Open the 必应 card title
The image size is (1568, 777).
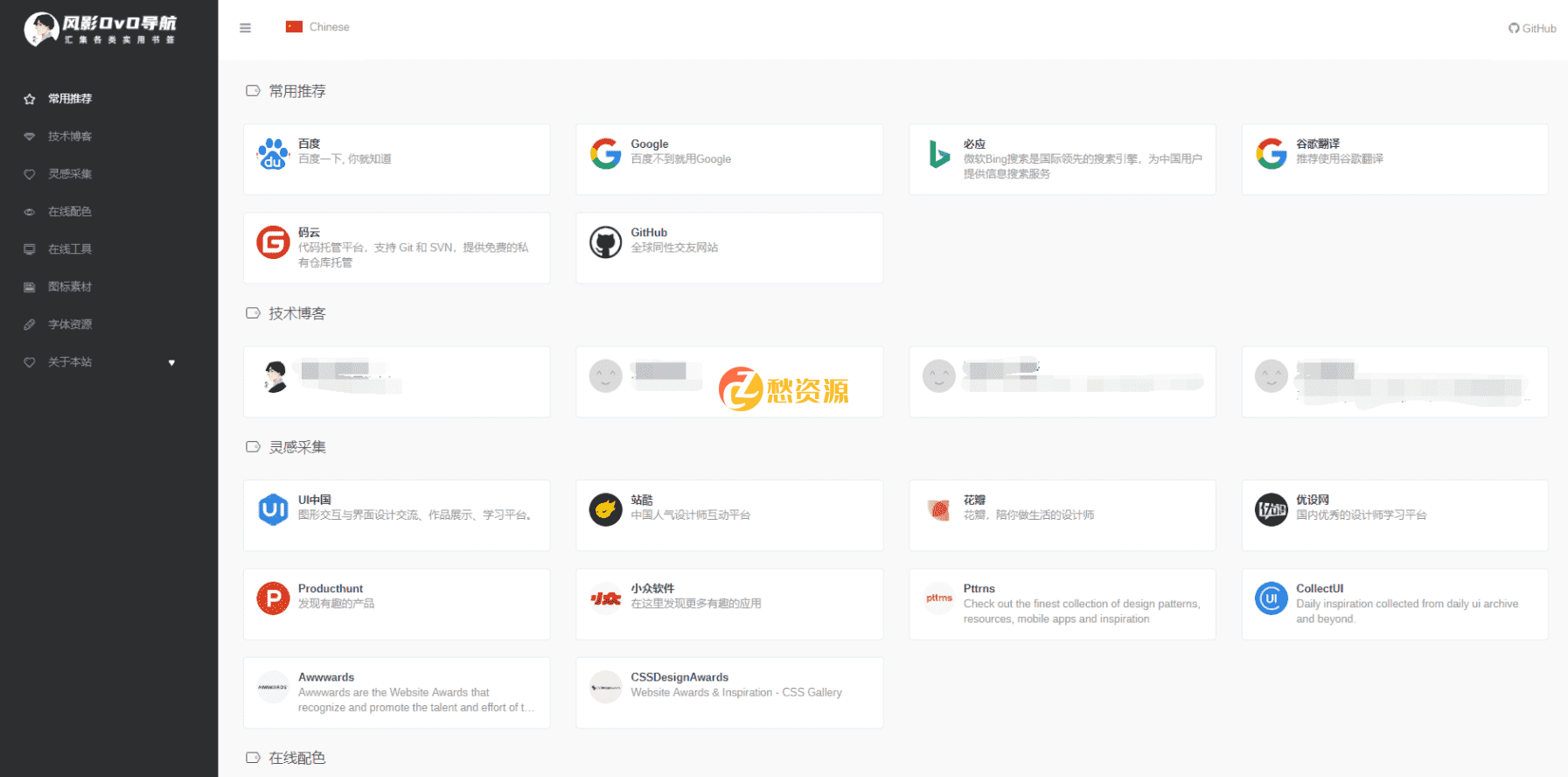click(974, 144)
